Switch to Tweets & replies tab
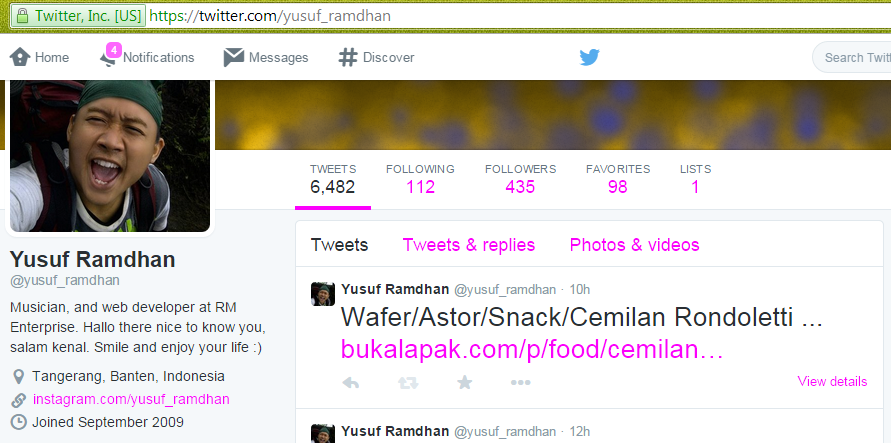This screenshot has height=443, width=891. coord(469,245)
